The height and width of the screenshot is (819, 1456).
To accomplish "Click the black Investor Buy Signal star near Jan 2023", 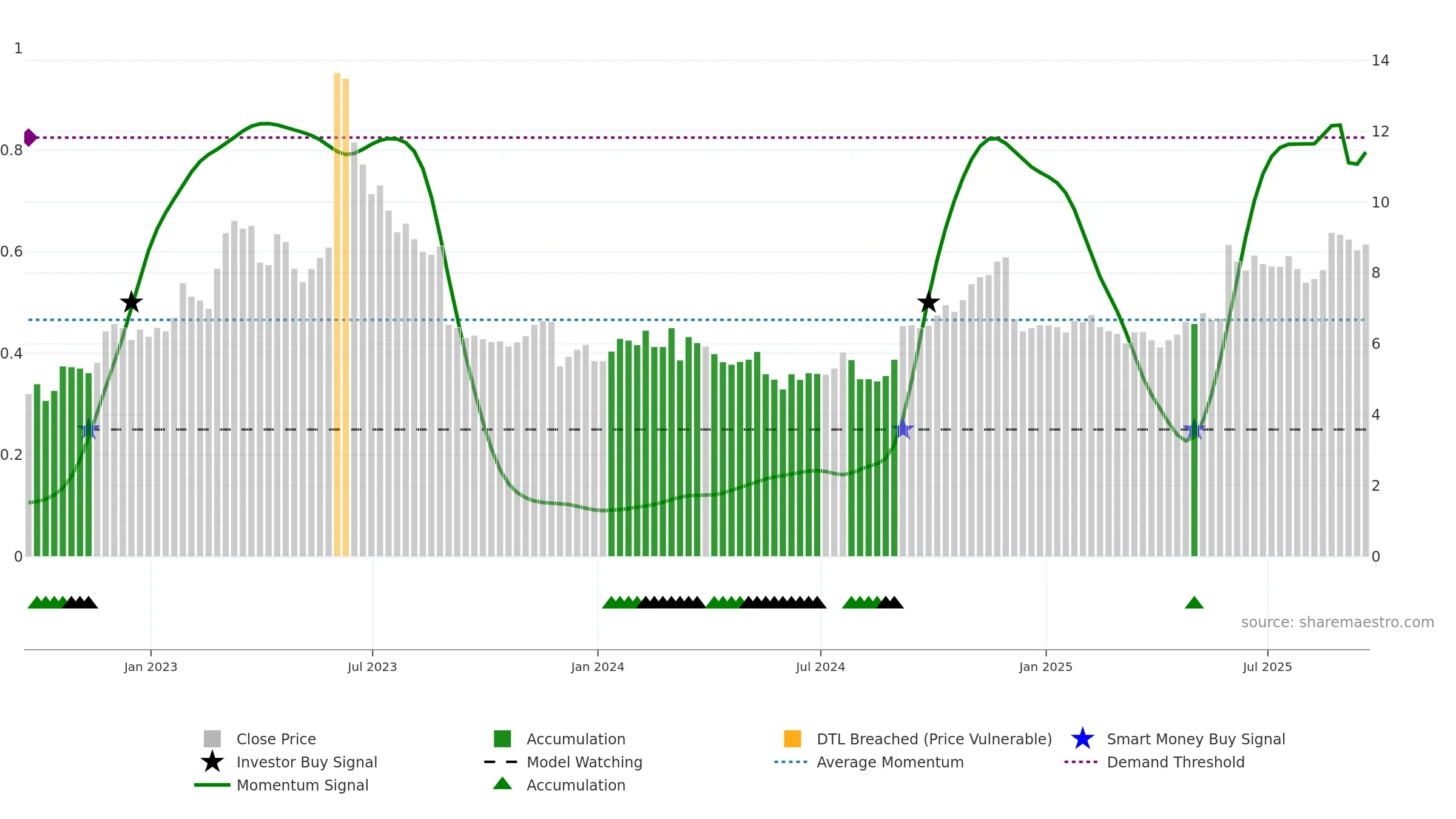I will pyautogui.click(x=131, y=302).
